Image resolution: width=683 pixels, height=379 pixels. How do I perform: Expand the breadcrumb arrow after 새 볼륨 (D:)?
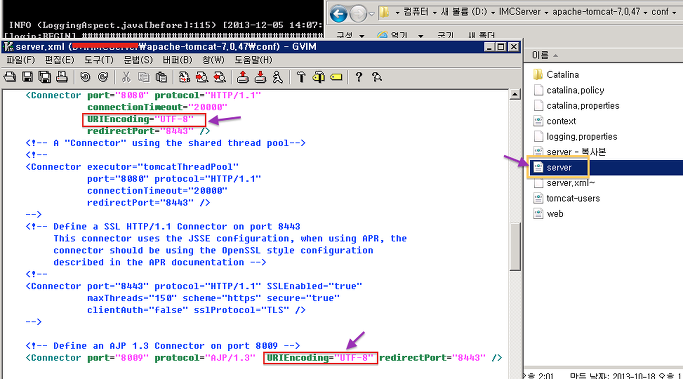(493, 13)
